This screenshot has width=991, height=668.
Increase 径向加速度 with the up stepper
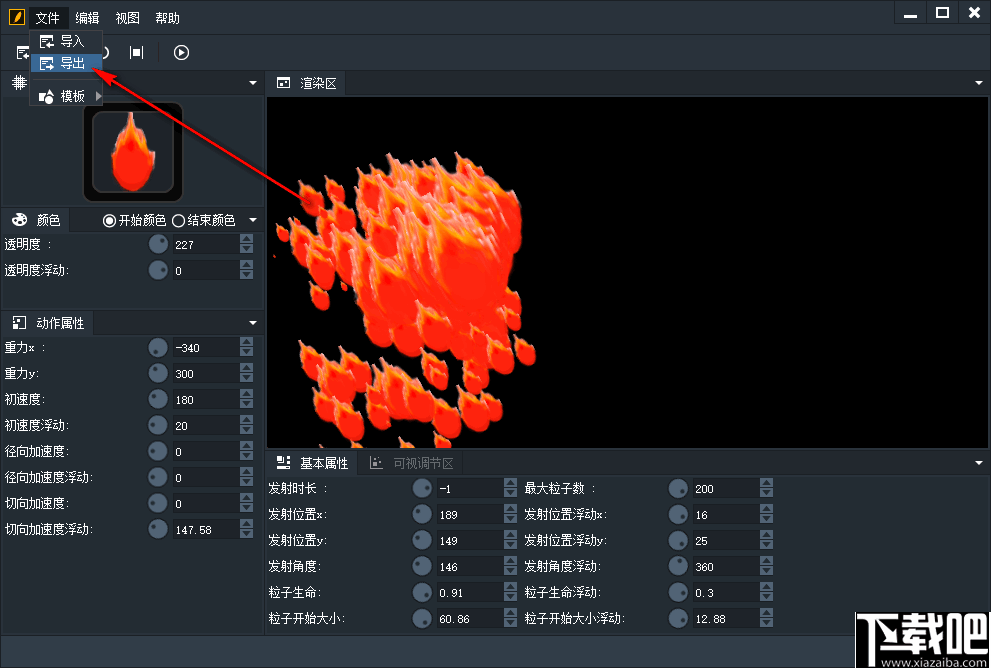pos(246,446)
